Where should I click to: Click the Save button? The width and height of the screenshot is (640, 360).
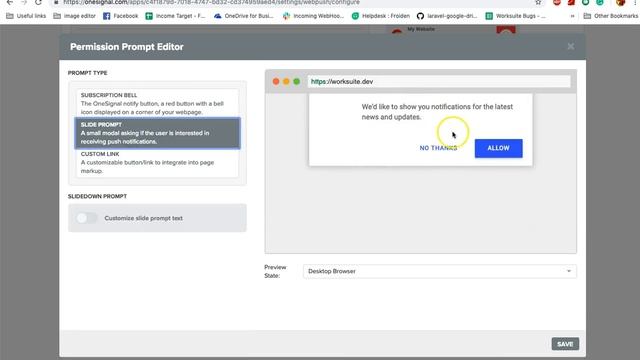click(565, 344)
